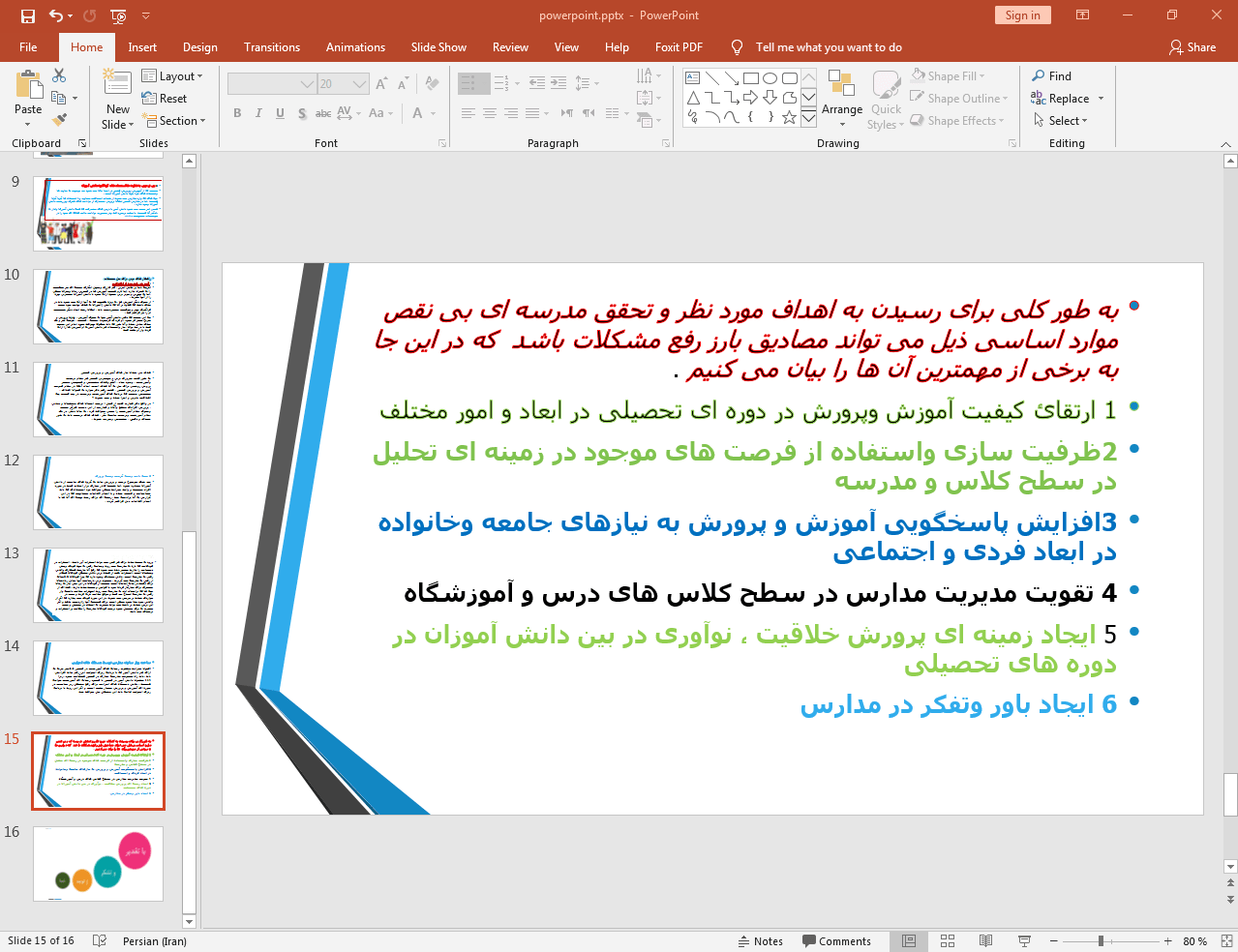Reset the slide layout
The height and width of the screenshot is (952, 1238).
[x=164, y=99]
